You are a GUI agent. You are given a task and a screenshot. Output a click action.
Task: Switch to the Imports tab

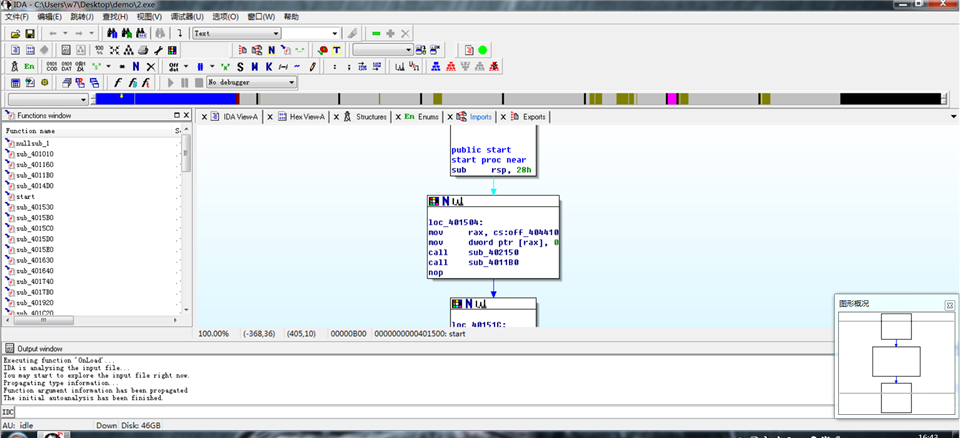click(x=474, y=116)
